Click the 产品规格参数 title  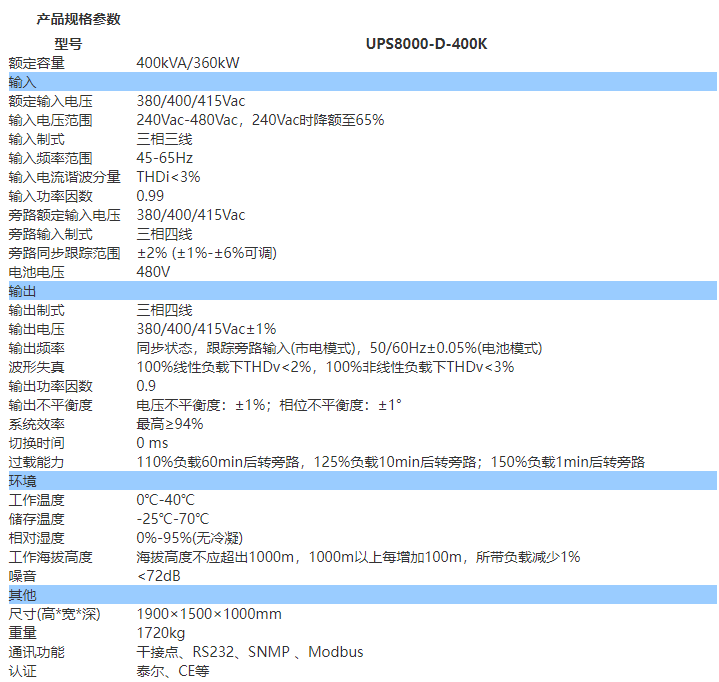78,19
